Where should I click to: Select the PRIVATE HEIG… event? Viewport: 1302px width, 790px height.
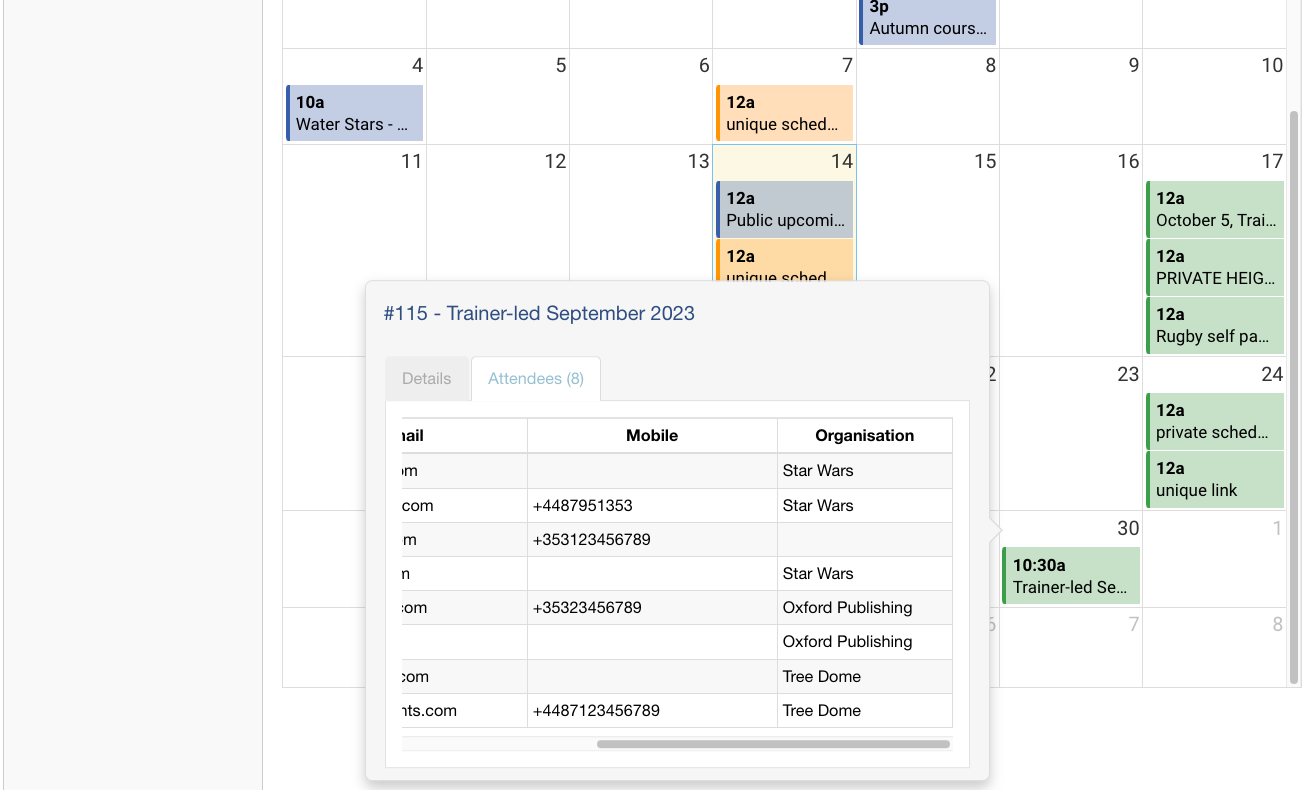(x=1215, y=267)
